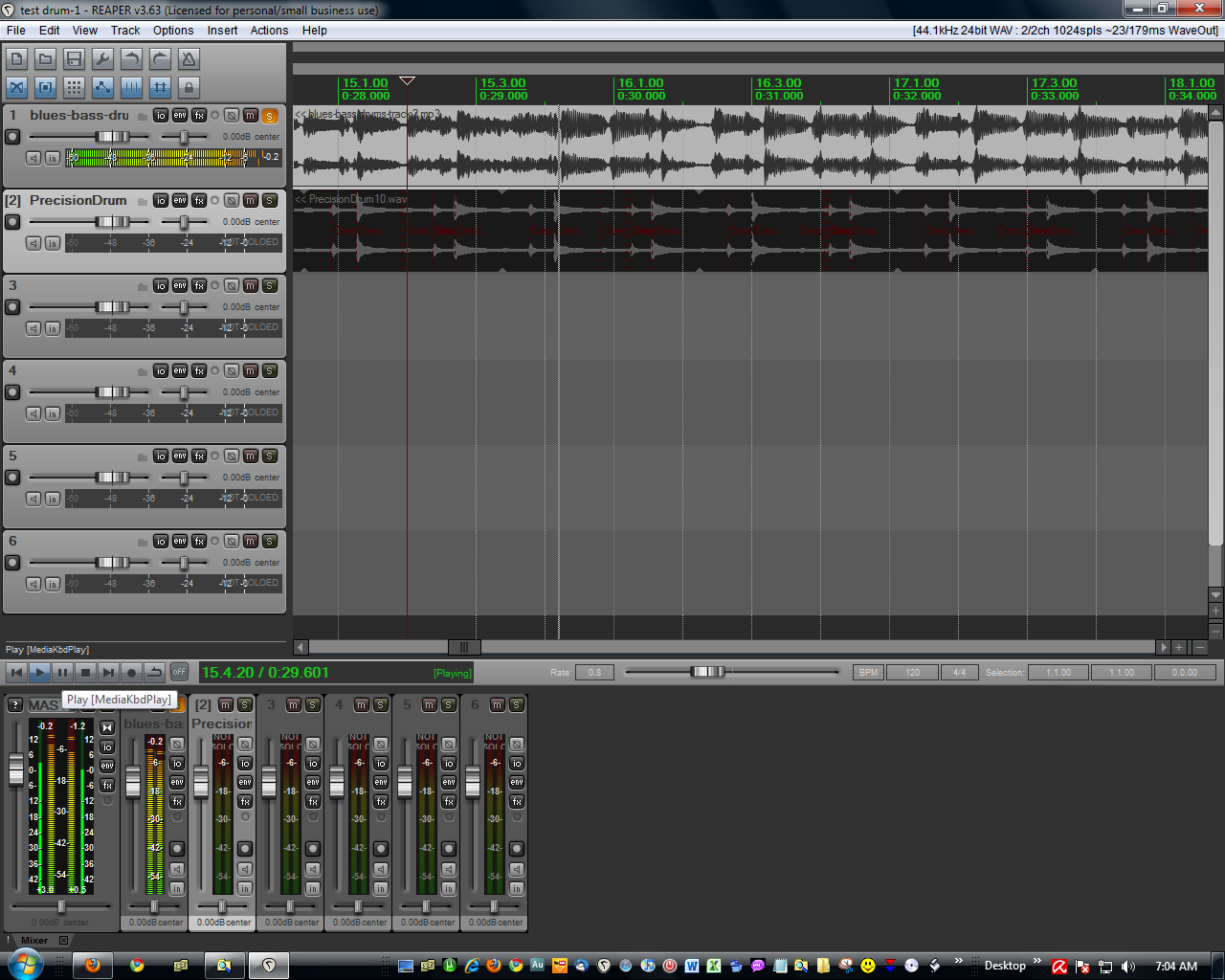Open the automation mode 'off' selector
This screenshot has height=980, width=1225.
coord(179,672)
